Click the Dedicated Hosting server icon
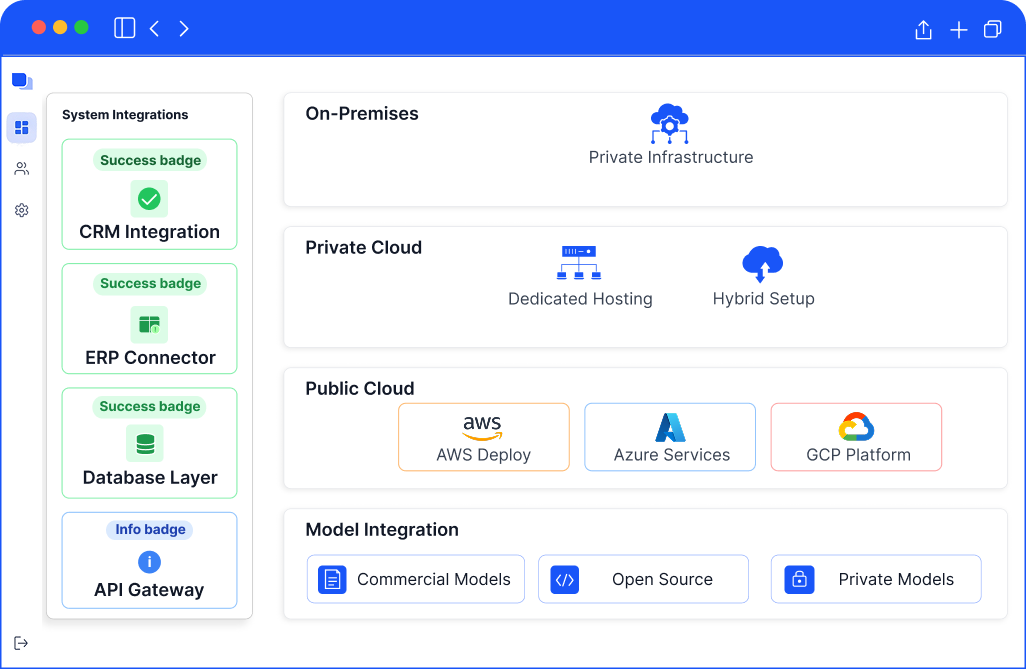1026x669 pixels. pyautogui.click(x=579, y=262)
